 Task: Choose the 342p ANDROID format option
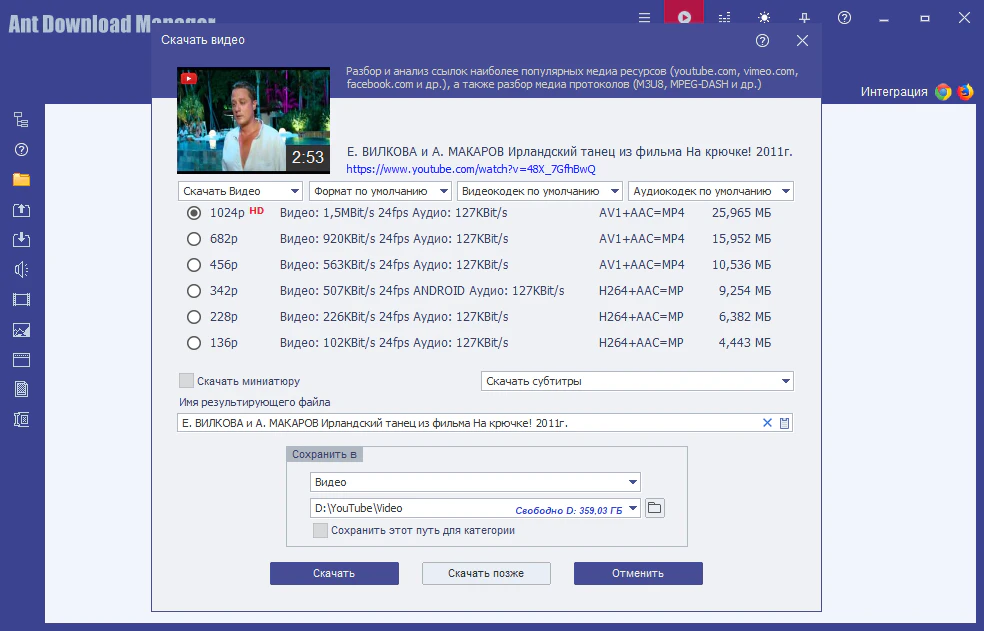click(x=194, y=291)
